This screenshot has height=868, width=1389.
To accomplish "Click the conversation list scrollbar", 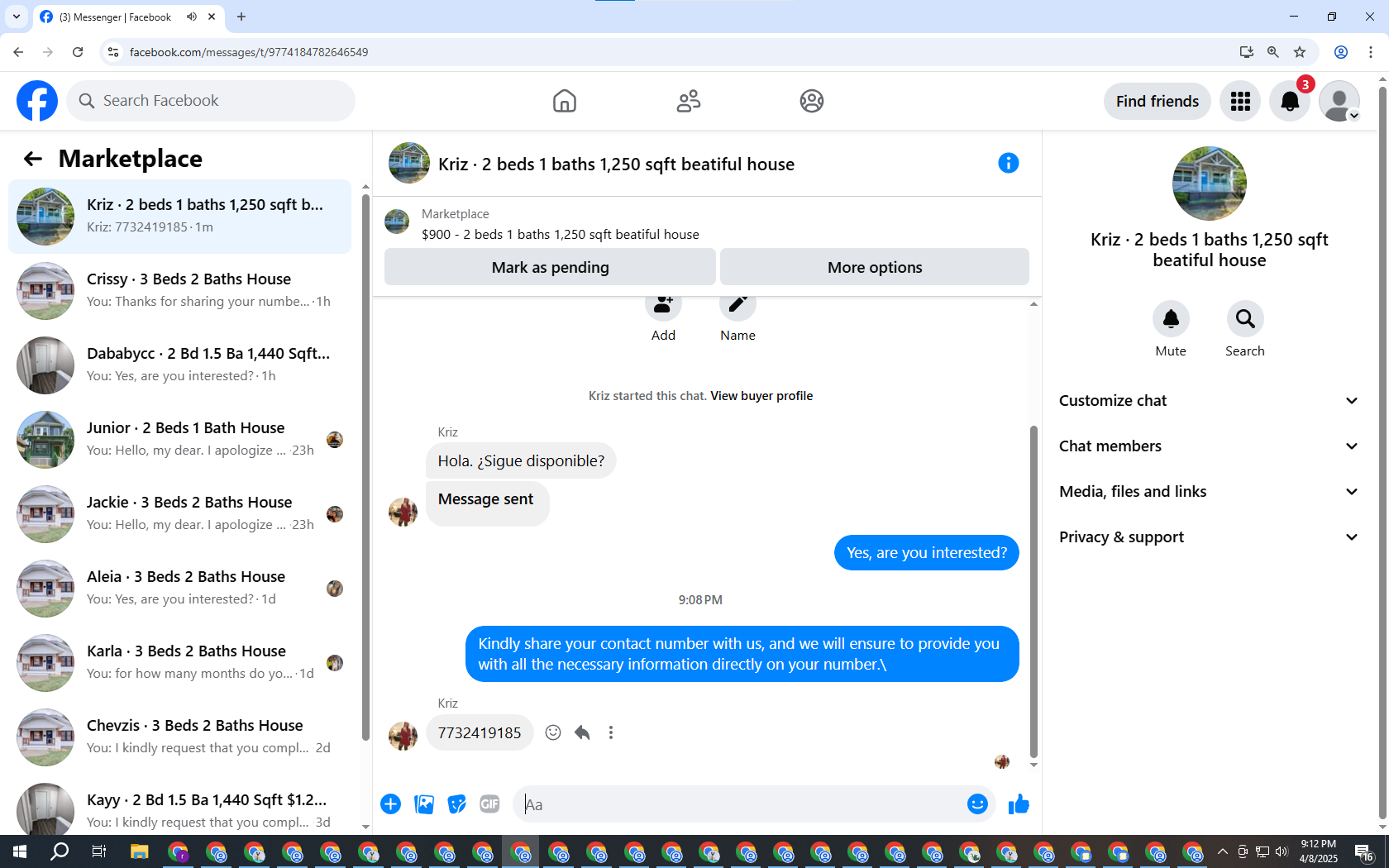I will [365, 467].
